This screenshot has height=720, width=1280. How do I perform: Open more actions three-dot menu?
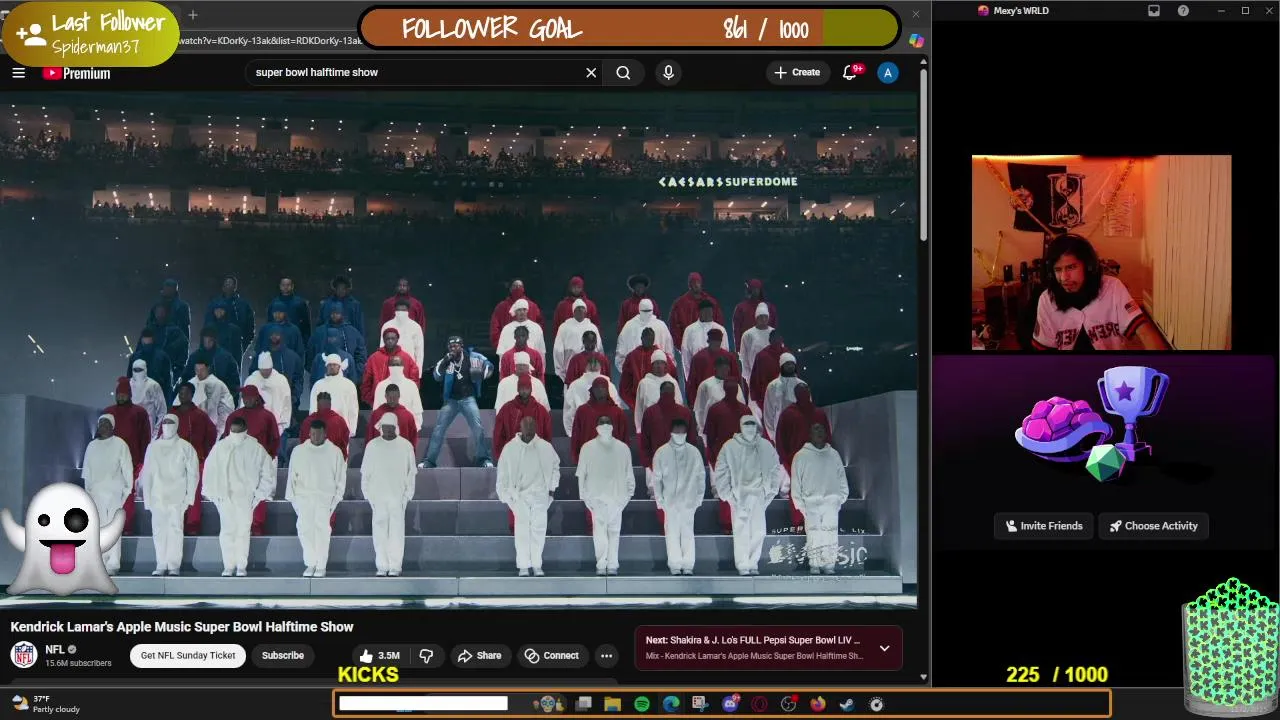tap(606, 655)
